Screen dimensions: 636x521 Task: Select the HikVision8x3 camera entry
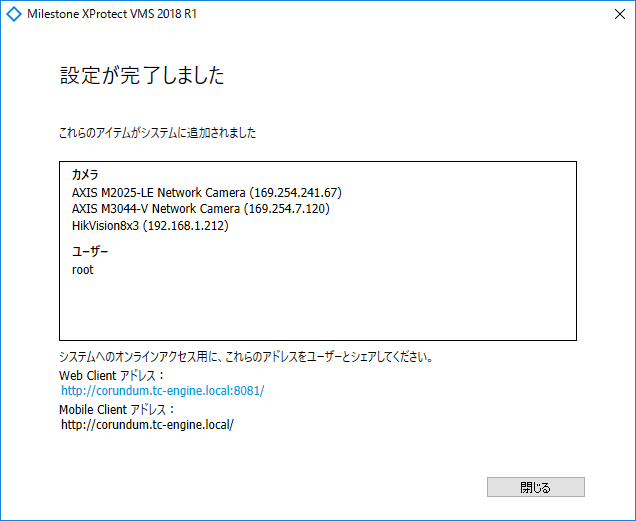150,226
